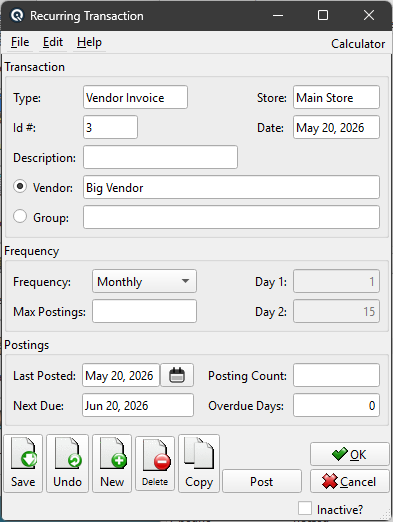Close the Recurring Transaction window
This screenshot has height=522, width=393.
pos(369,15)
